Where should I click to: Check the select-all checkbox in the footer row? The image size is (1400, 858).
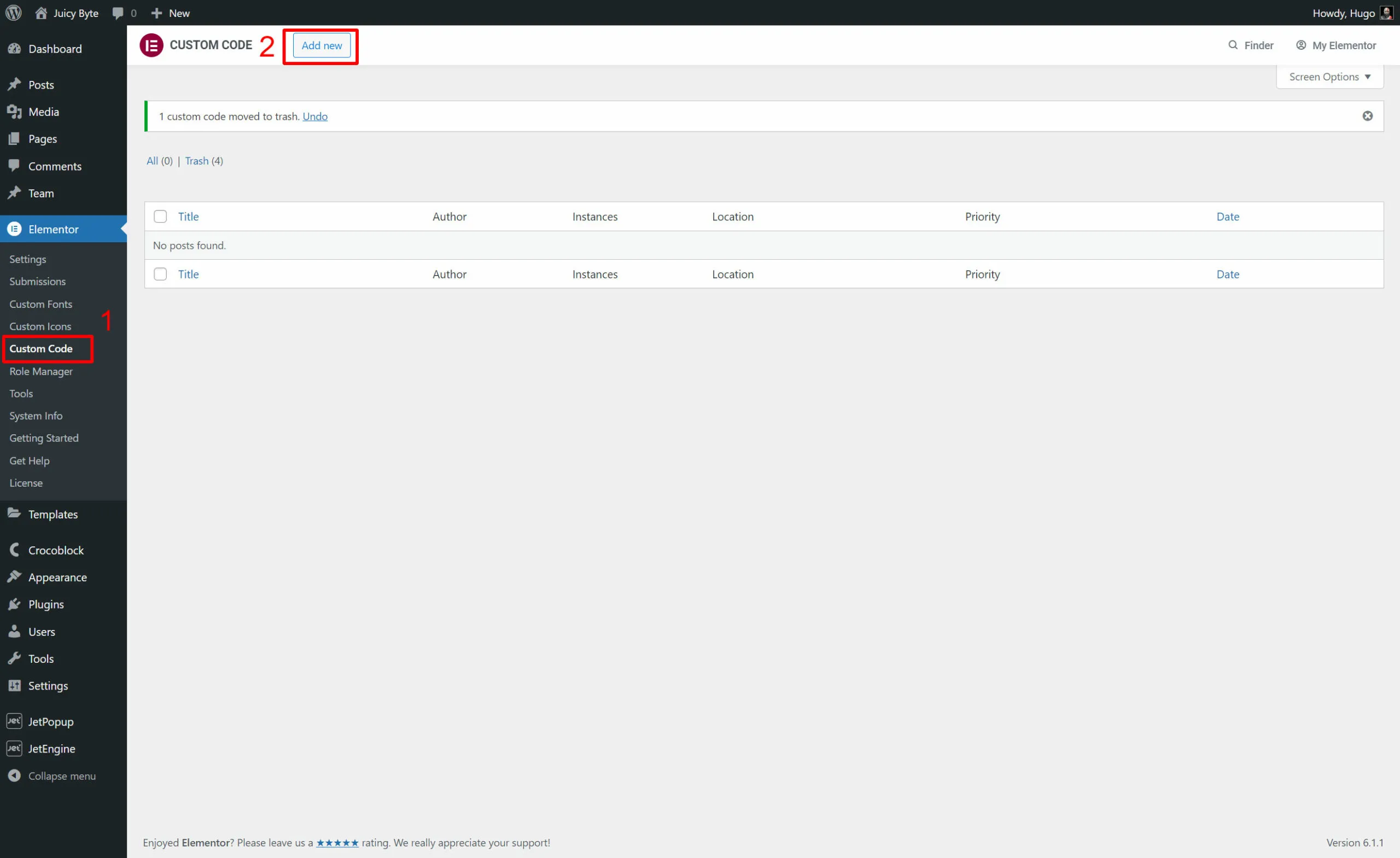(160, 274)
